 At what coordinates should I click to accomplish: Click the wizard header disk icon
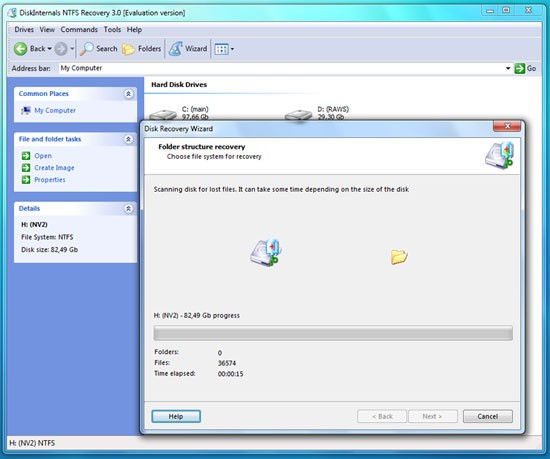coord(499,155)
